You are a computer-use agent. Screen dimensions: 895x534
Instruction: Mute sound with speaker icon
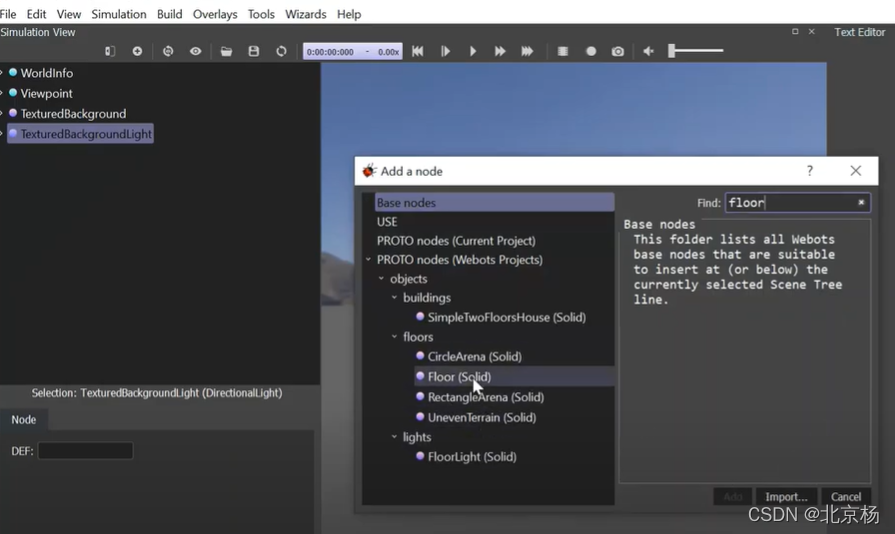pos(648,51)
